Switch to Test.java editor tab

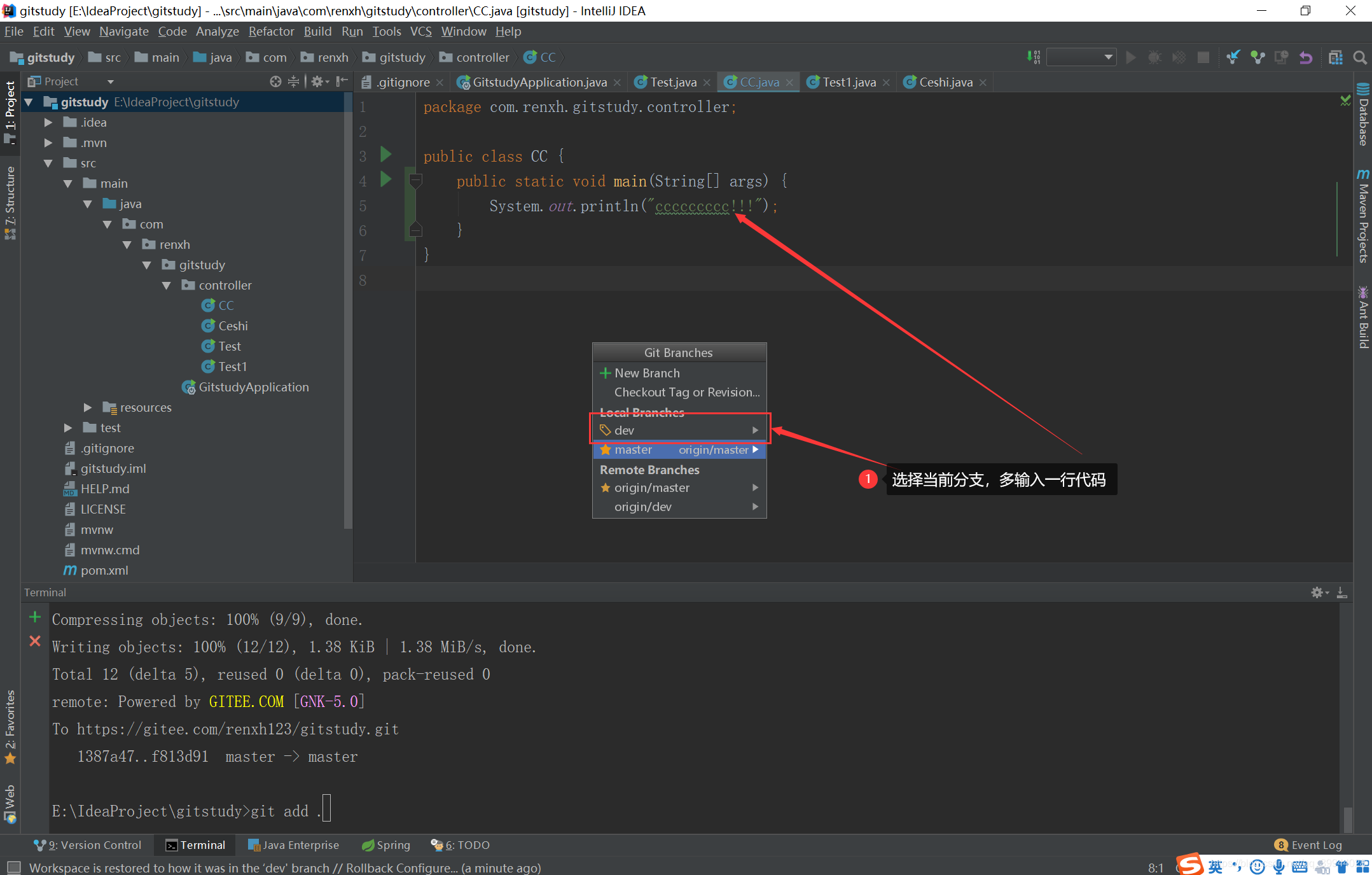673,82
